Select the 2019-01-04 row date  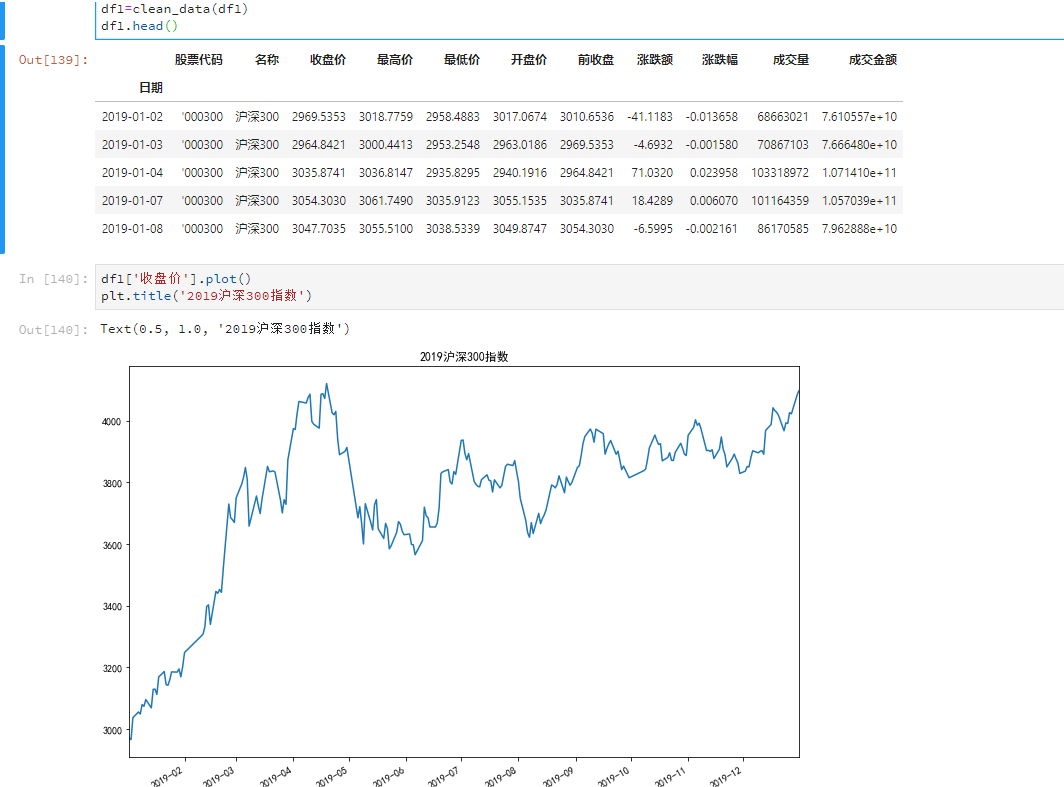(132, 172)
